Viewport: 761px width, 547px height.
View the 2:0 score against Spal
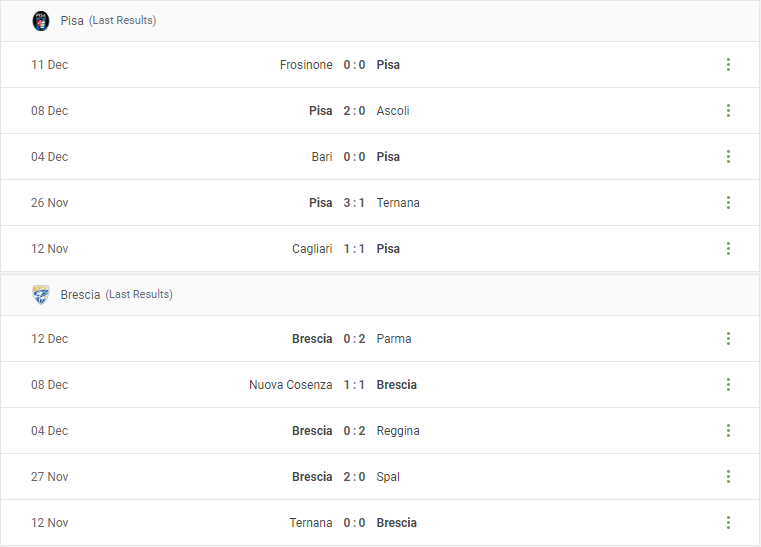[x=354, y=477]
